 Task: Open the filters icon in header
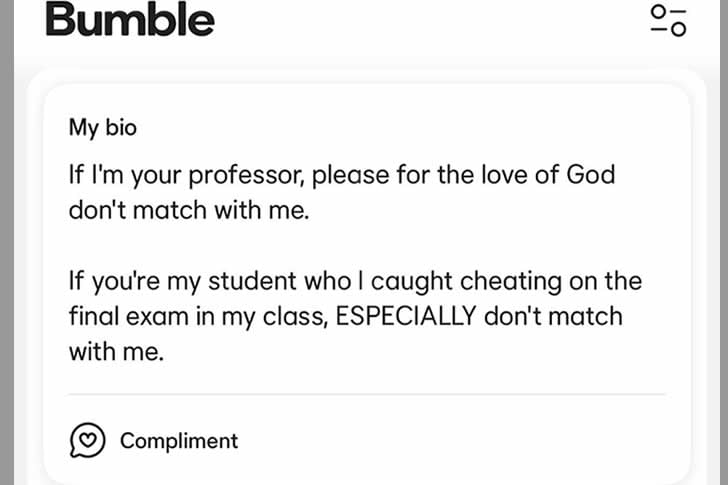pyautogui.click(x=668, y=20)
